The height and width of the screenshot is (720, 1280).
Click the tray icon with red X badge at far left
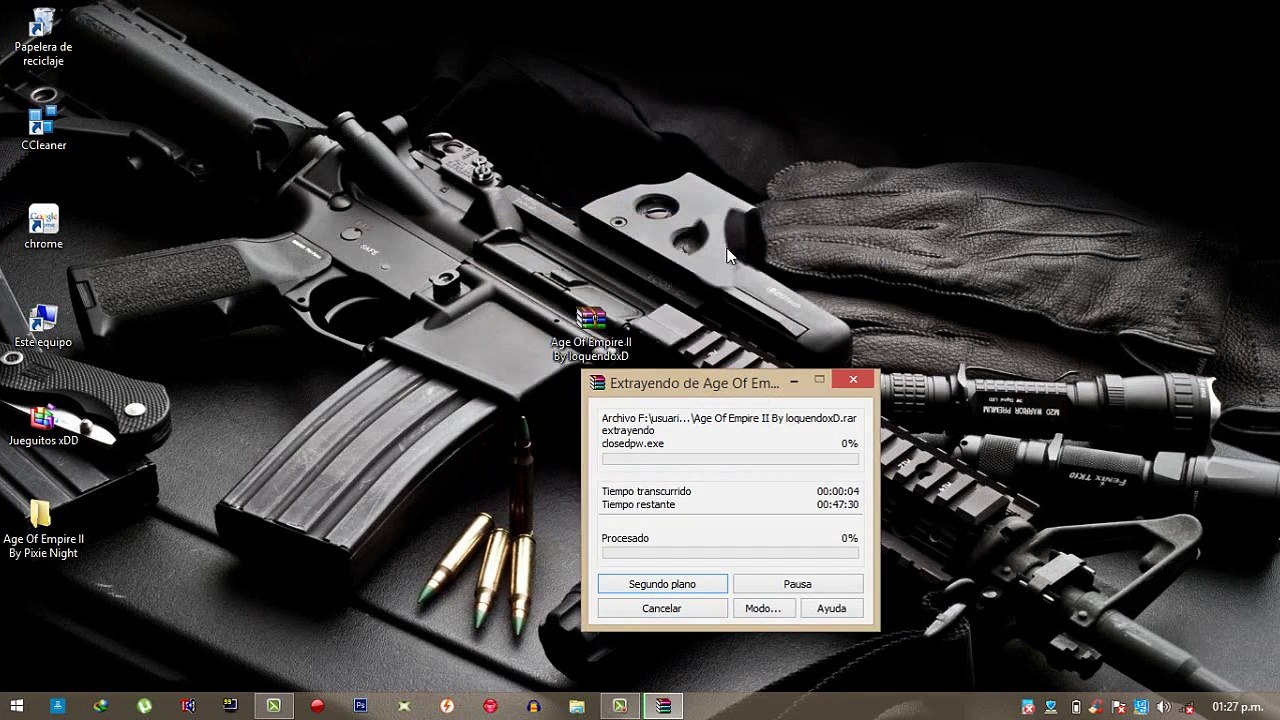[x=1028, y=707]
